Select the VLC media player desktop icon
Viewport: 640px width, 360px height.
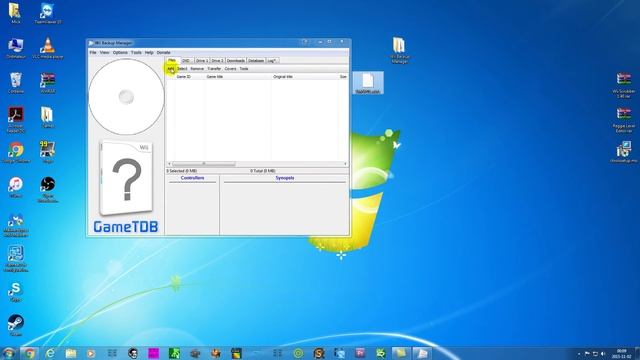click(x=48, y=49)
